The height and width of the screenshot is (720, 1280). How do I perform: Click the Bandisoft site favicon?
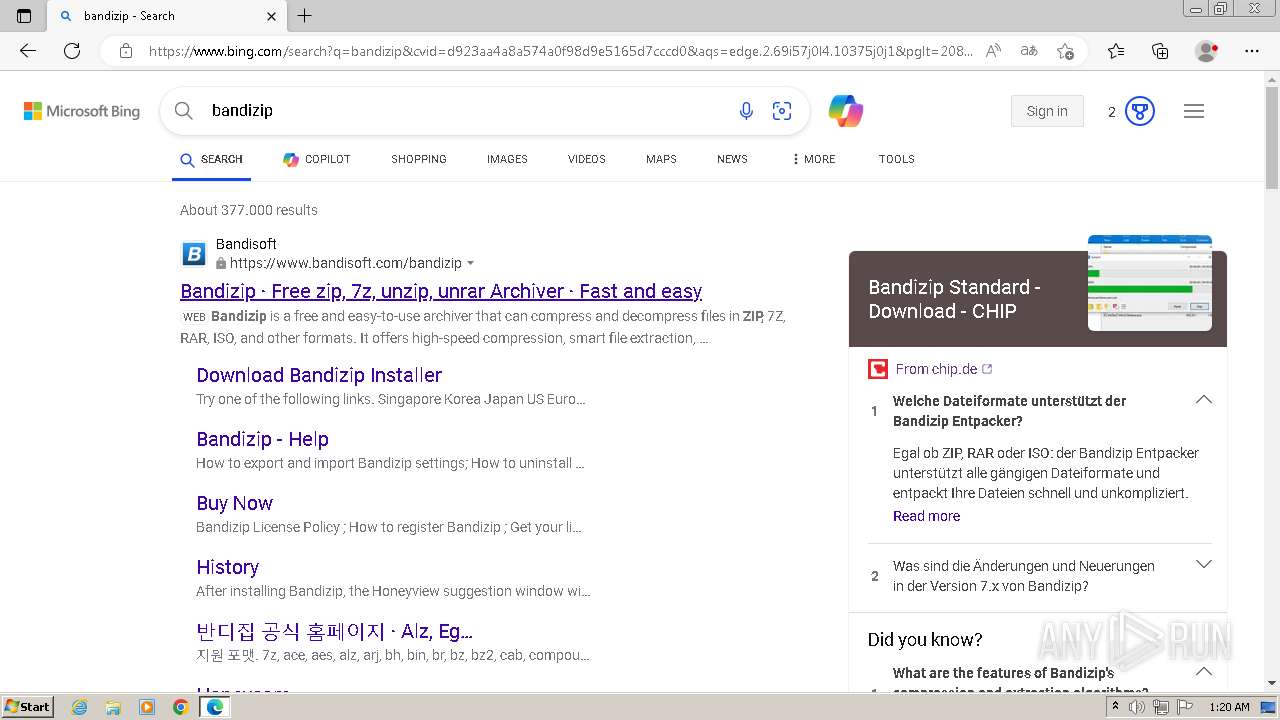194,253
